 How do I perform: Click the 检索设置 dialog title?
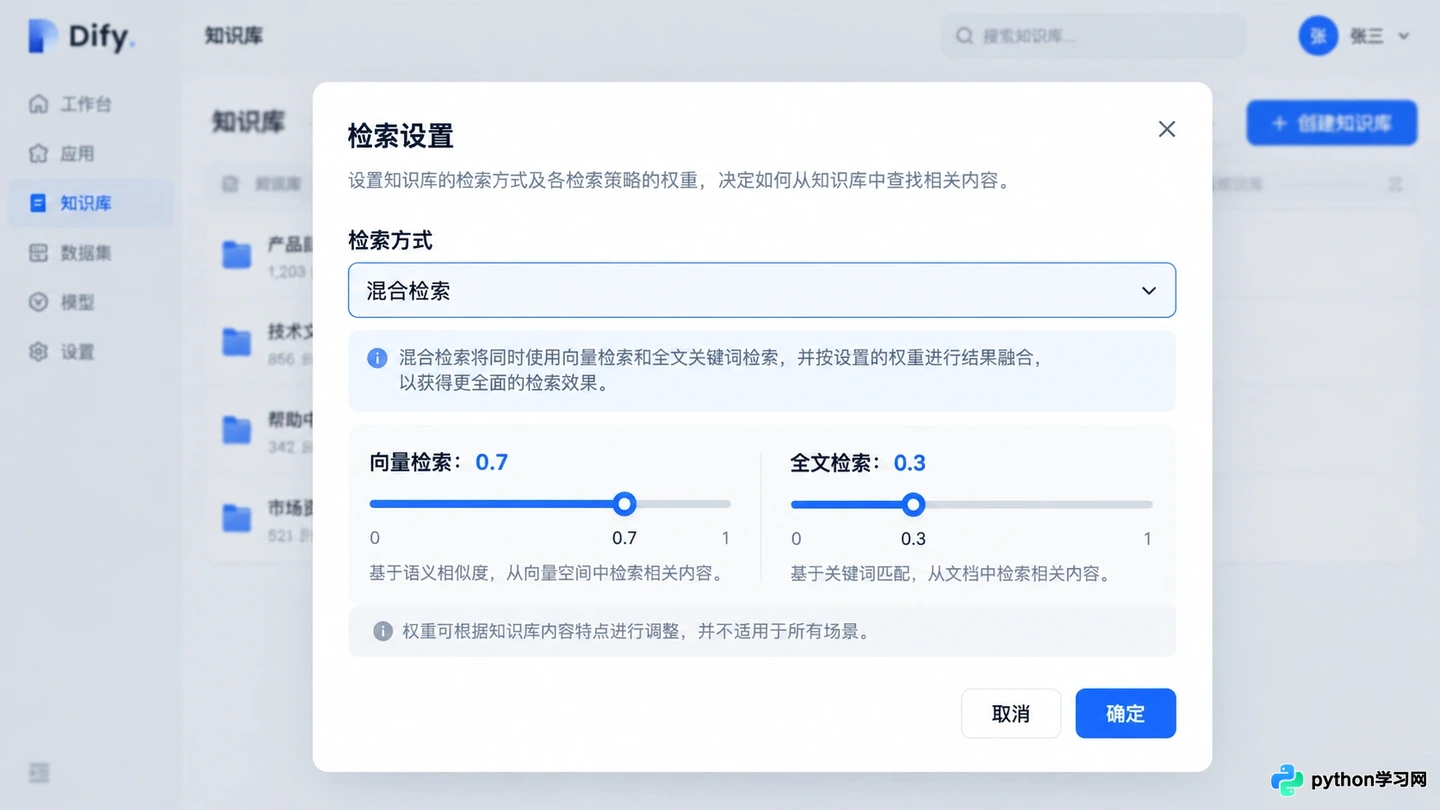coord(401,136)
